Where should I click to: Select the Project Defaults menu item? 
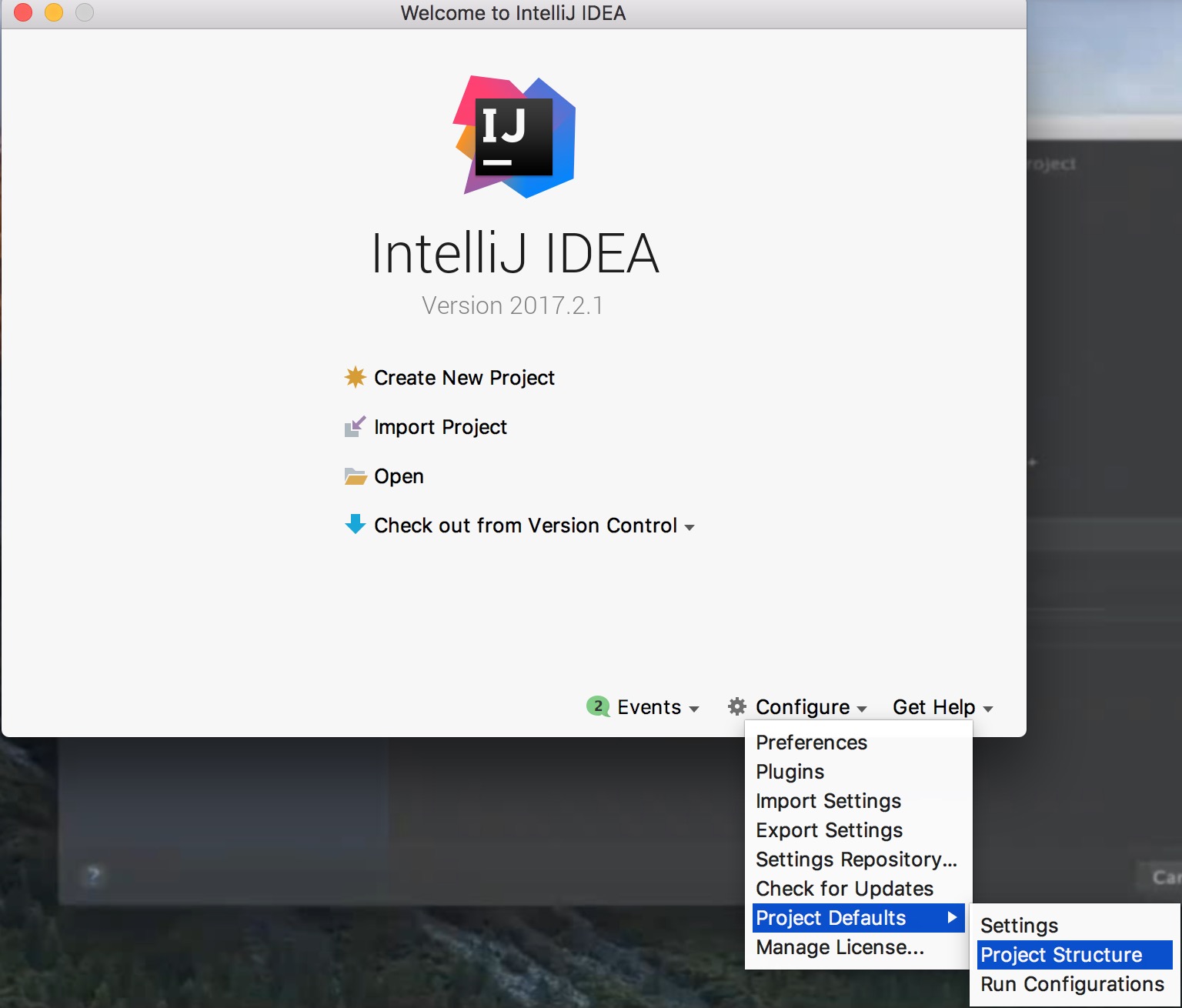coord(858,918)
